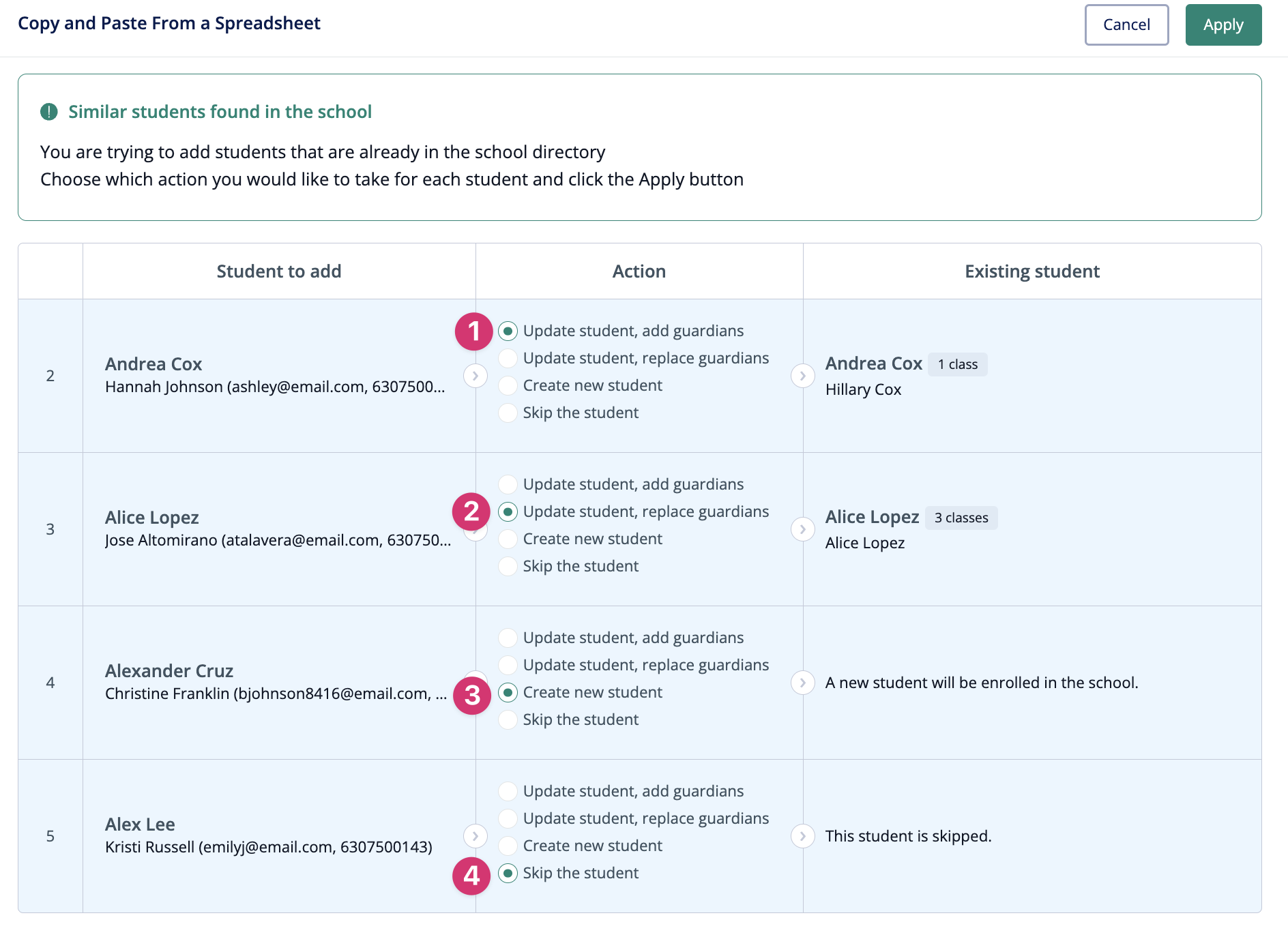Select 'Update student, add guardians' for Alexander Cruz
Screen dimensions: 1288x937
tap(508, 638)
